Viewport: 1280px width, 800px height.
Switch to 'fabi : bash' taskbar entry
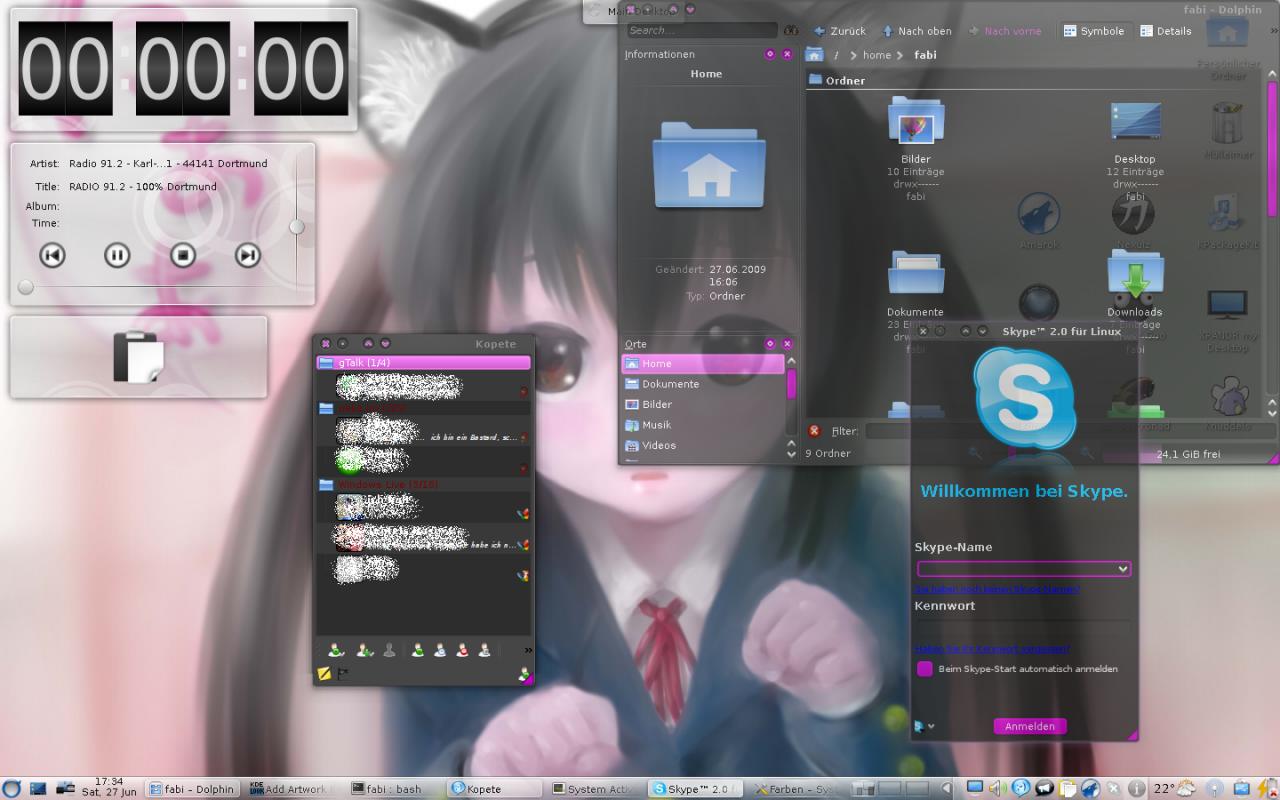point(393,789)
